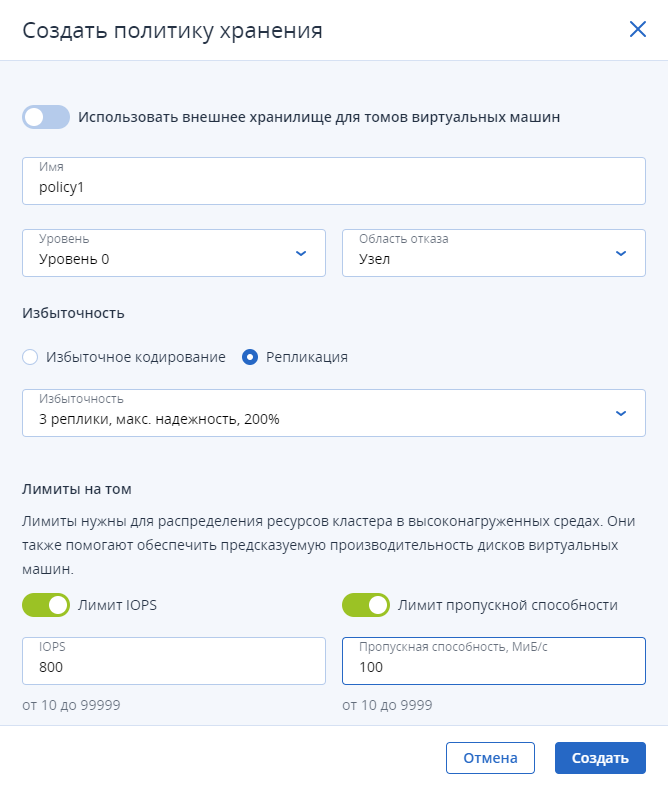Select the Репликация radio button
668x786 pixels.
[250, 357]
